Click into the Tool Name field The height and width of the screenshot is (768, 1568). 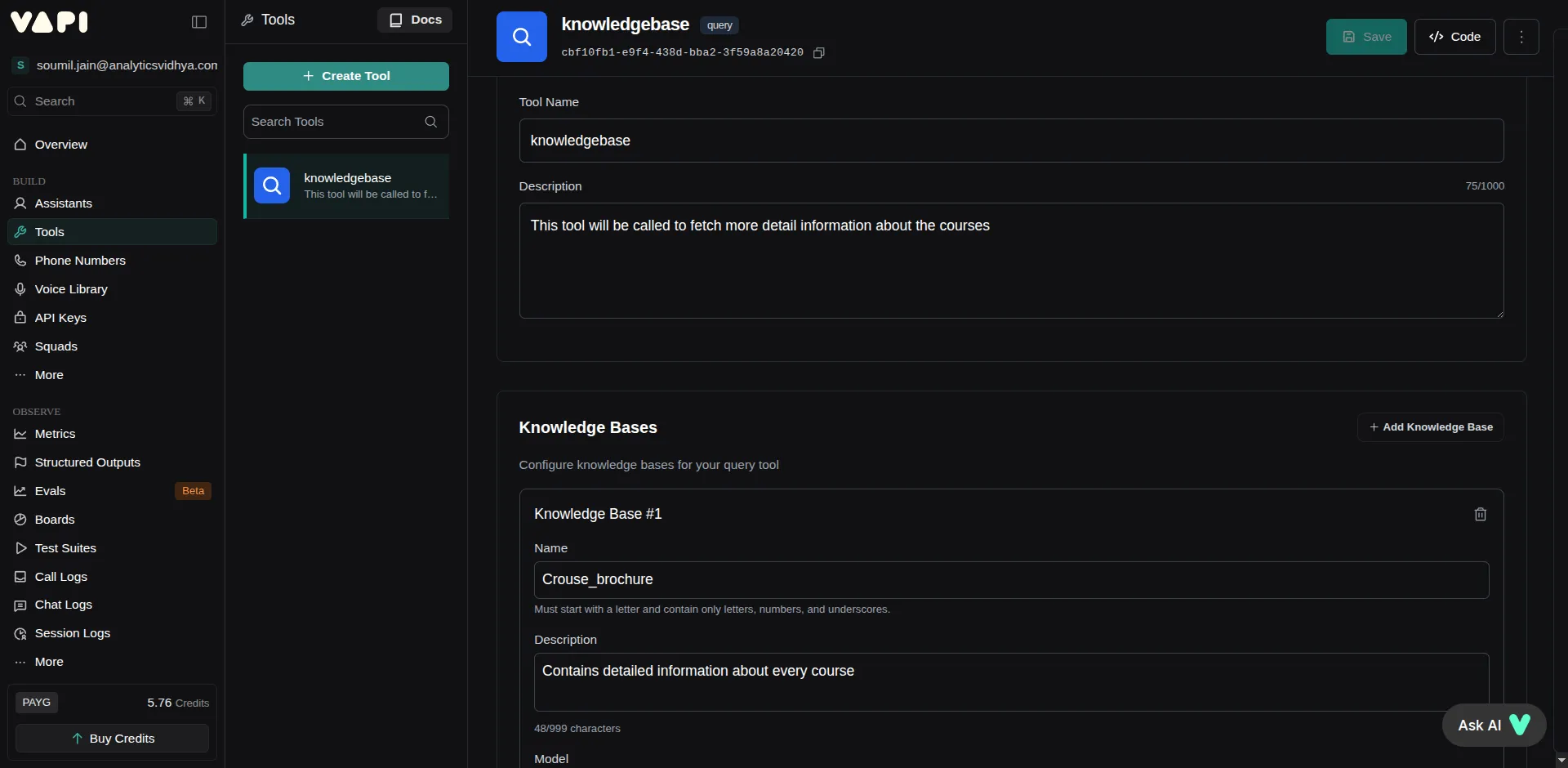click(1011, 141)
